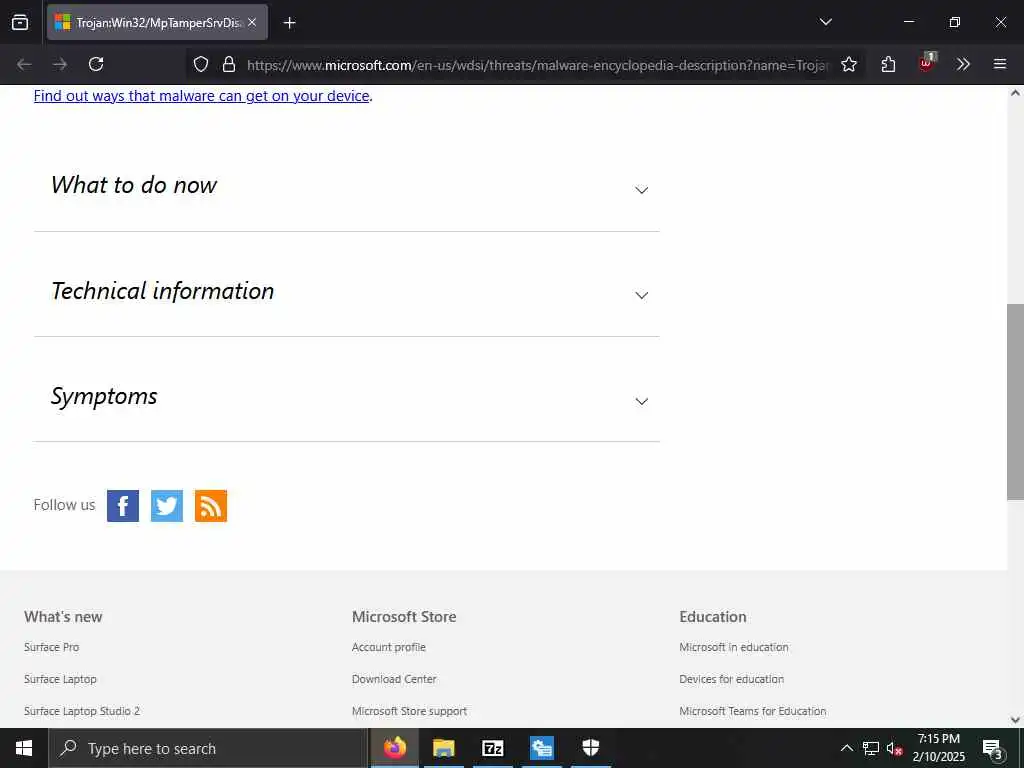Screen dimensions: 1024x768
Task: Click the microsoft.com URL address bar
Action: pos(537,65)
